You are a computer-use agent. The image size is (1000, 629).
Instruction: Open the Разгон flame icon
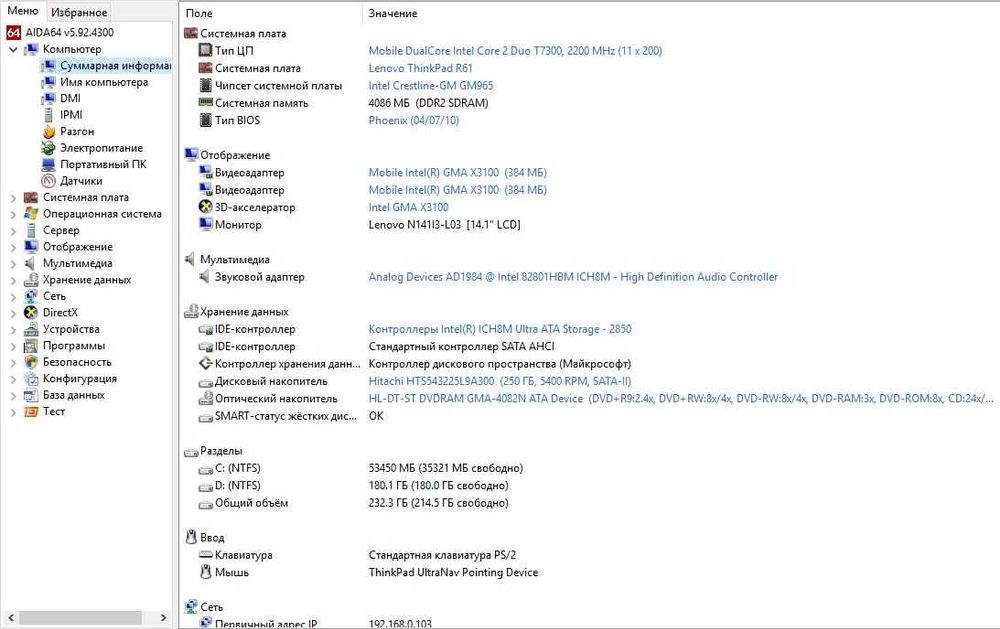coord(48,131)
